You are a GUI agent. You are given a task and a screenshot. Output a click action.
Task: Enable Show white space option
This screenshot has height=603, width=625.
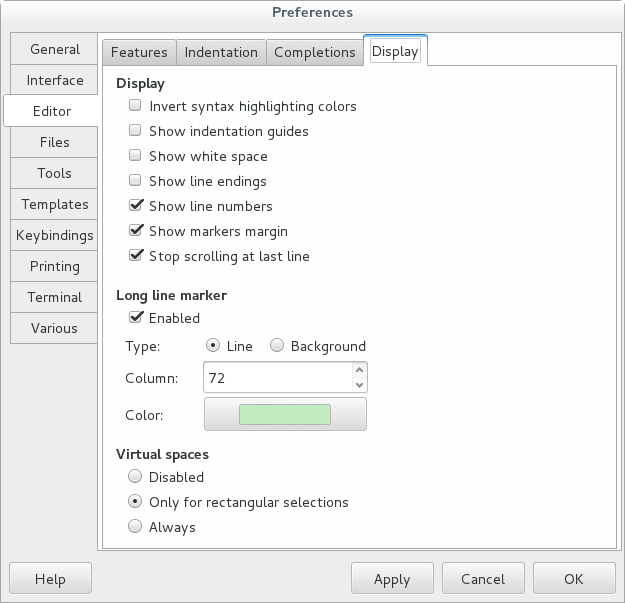click(x=136, y=156)
